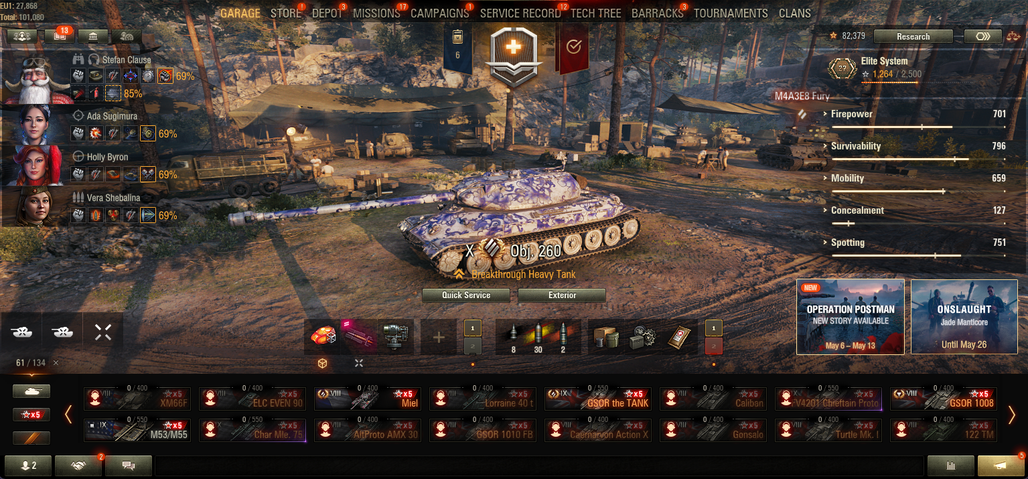Open the Tech Tree tab
Viewport: 1028px width, 479px height.
click(595, 13)
